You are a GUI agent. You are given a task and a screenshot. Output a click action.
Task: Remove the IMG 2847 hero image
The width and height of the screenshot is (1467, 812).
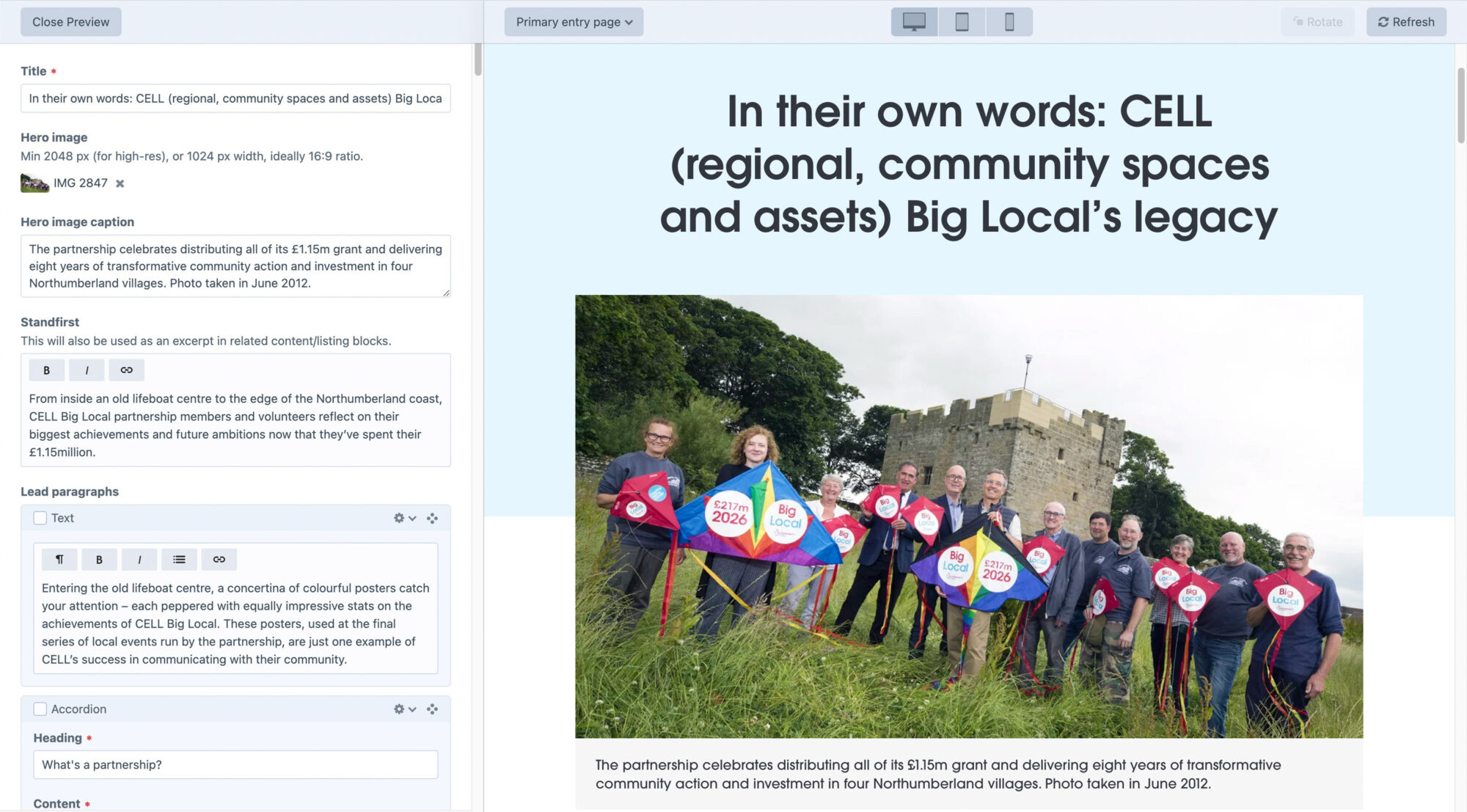click(x=120, y=183)
